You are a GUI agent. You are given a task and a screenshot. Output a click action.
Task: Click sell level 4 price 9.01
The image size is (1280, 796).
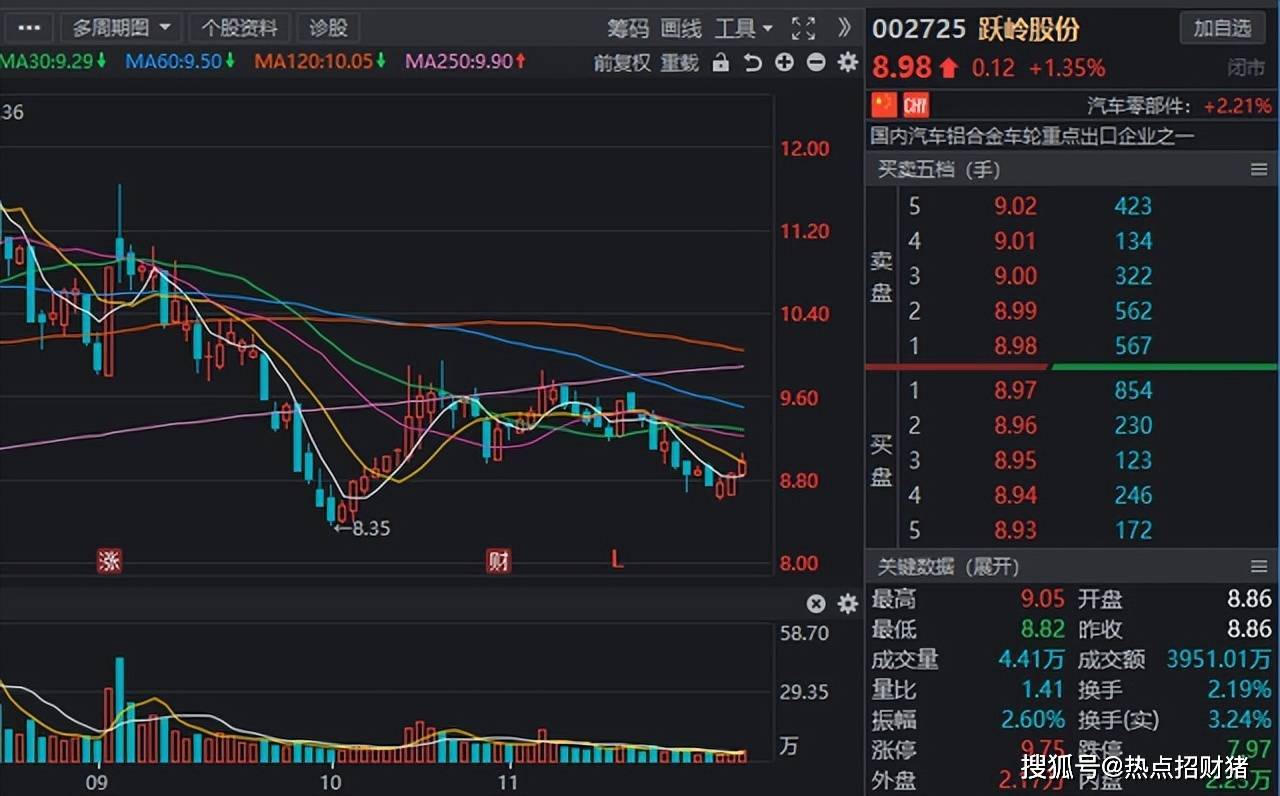[1015, 241]
